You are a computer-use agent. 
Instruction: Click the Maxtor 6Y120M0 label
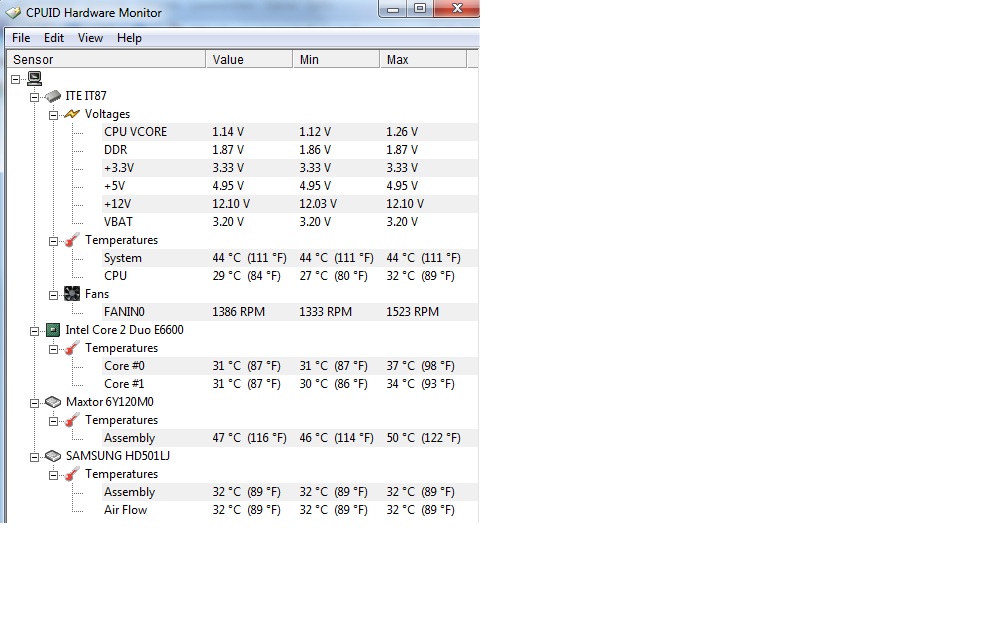[110, 402]
